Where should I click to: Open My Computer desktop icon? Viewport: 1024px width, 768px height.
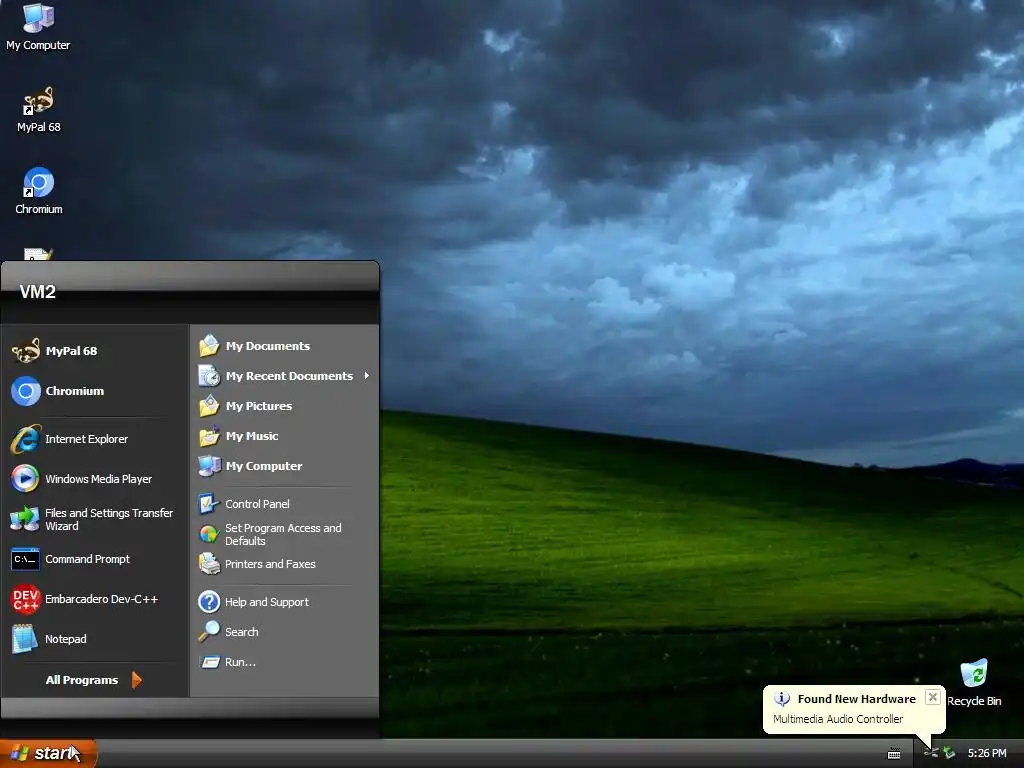[38, 27]
